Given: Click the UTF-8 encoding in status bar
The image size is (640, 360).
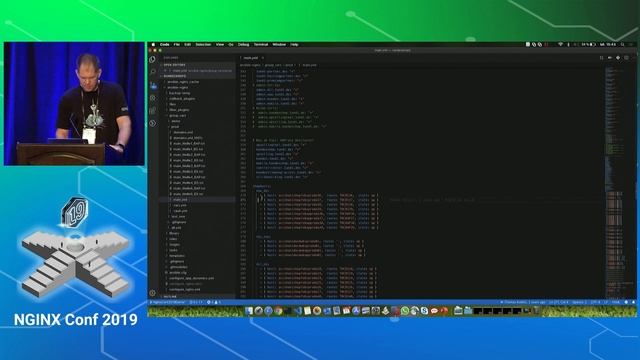Looking at the screenshot, I should (595, 302).
